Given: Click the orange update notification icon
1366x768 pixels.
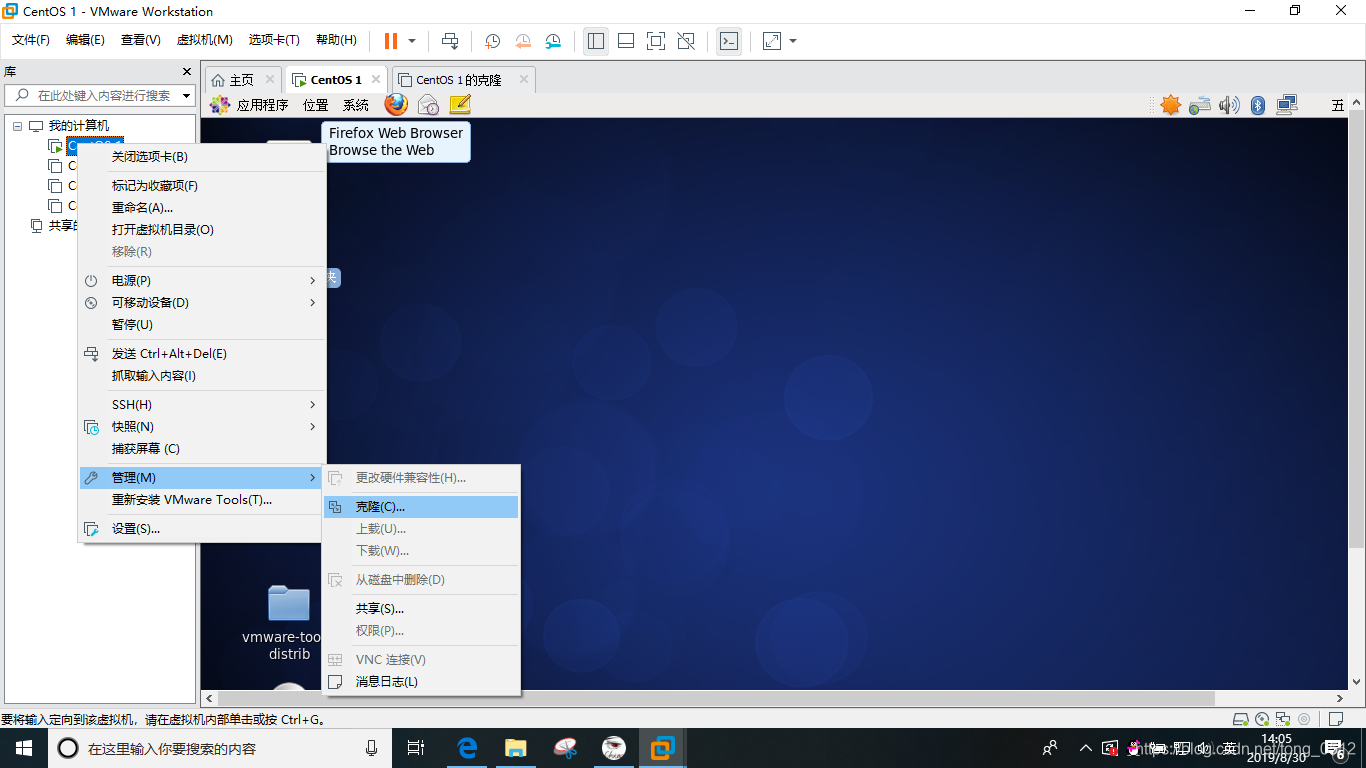Looking at the screenshot, I should point(1170,105).
